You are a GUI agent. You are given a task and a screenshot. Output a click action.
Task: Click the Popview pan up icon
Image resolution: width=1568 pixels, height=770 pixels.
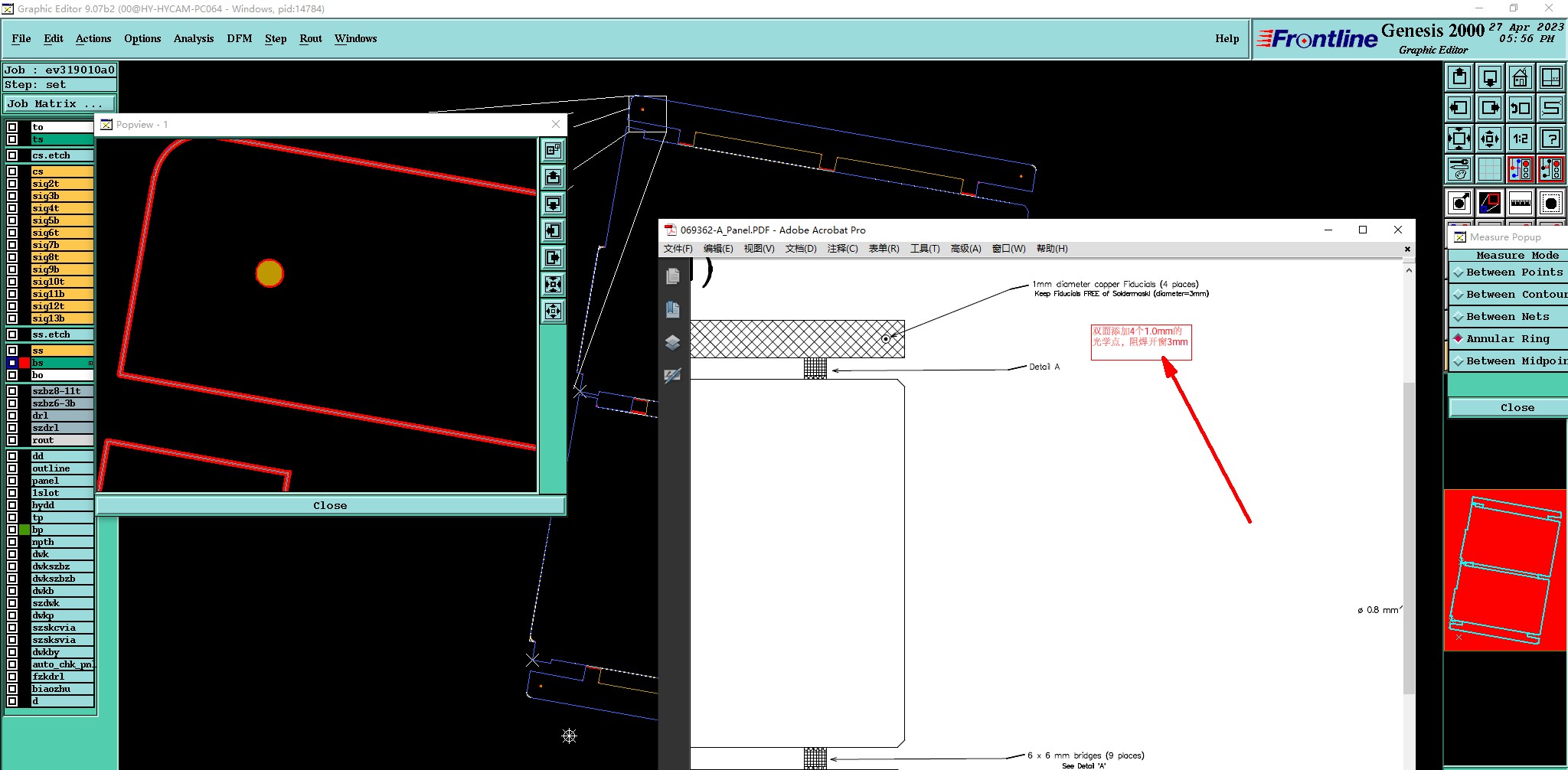coord(553,178)
